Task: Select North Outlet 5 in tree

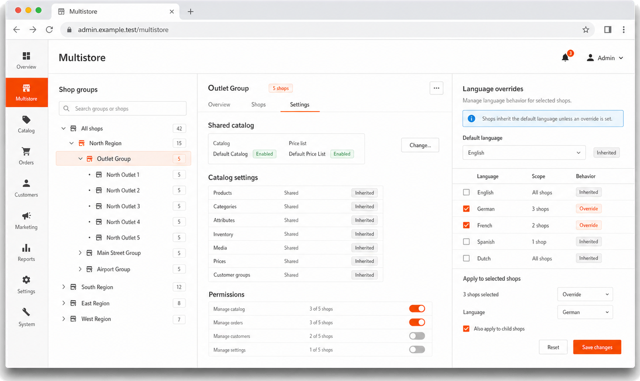Action: click(x=123, y=238)
